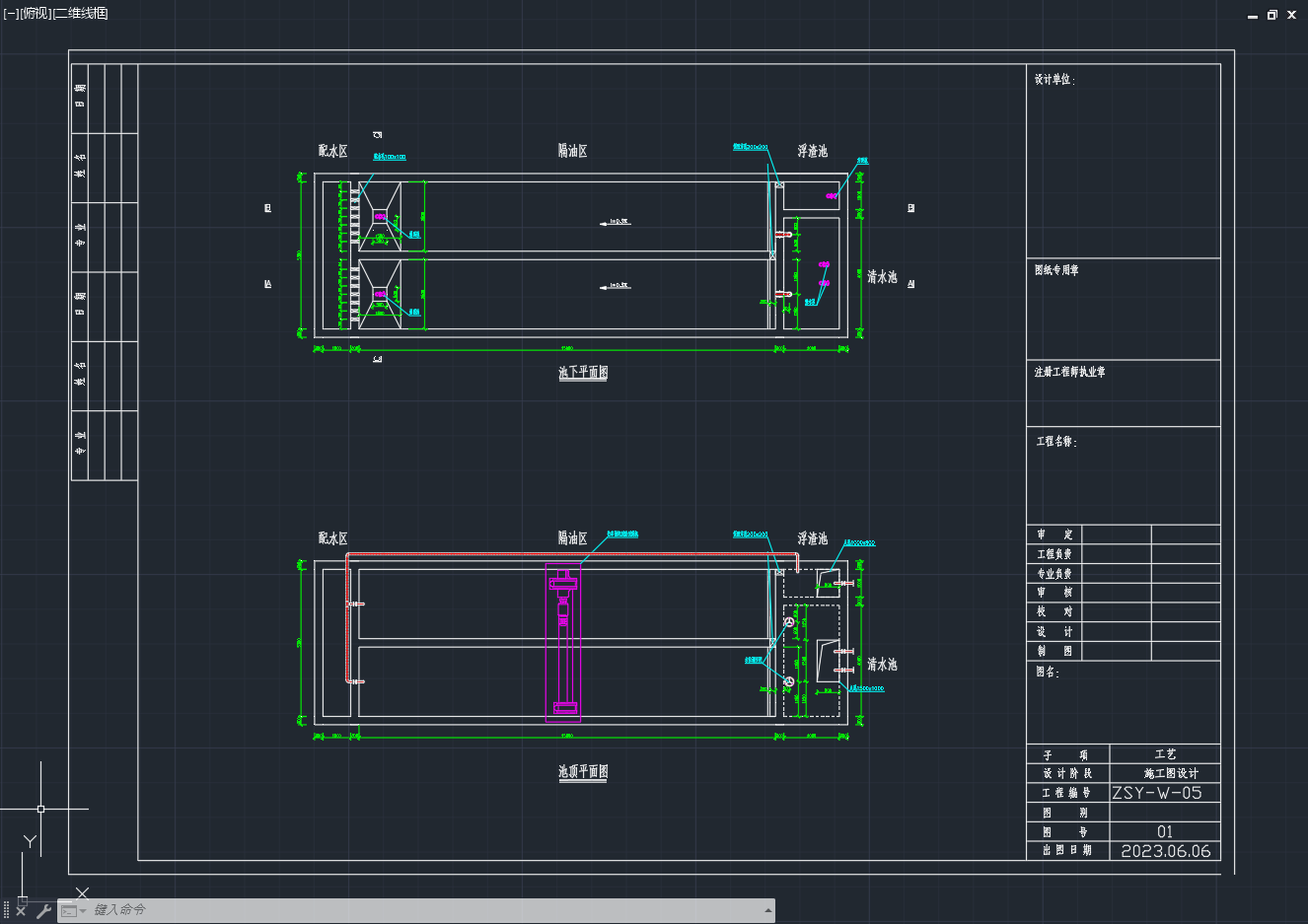The width and height of the screenshot is (1308, 924).
Task: Minimize the drawing viewport window
Action: click(1253, 15)
